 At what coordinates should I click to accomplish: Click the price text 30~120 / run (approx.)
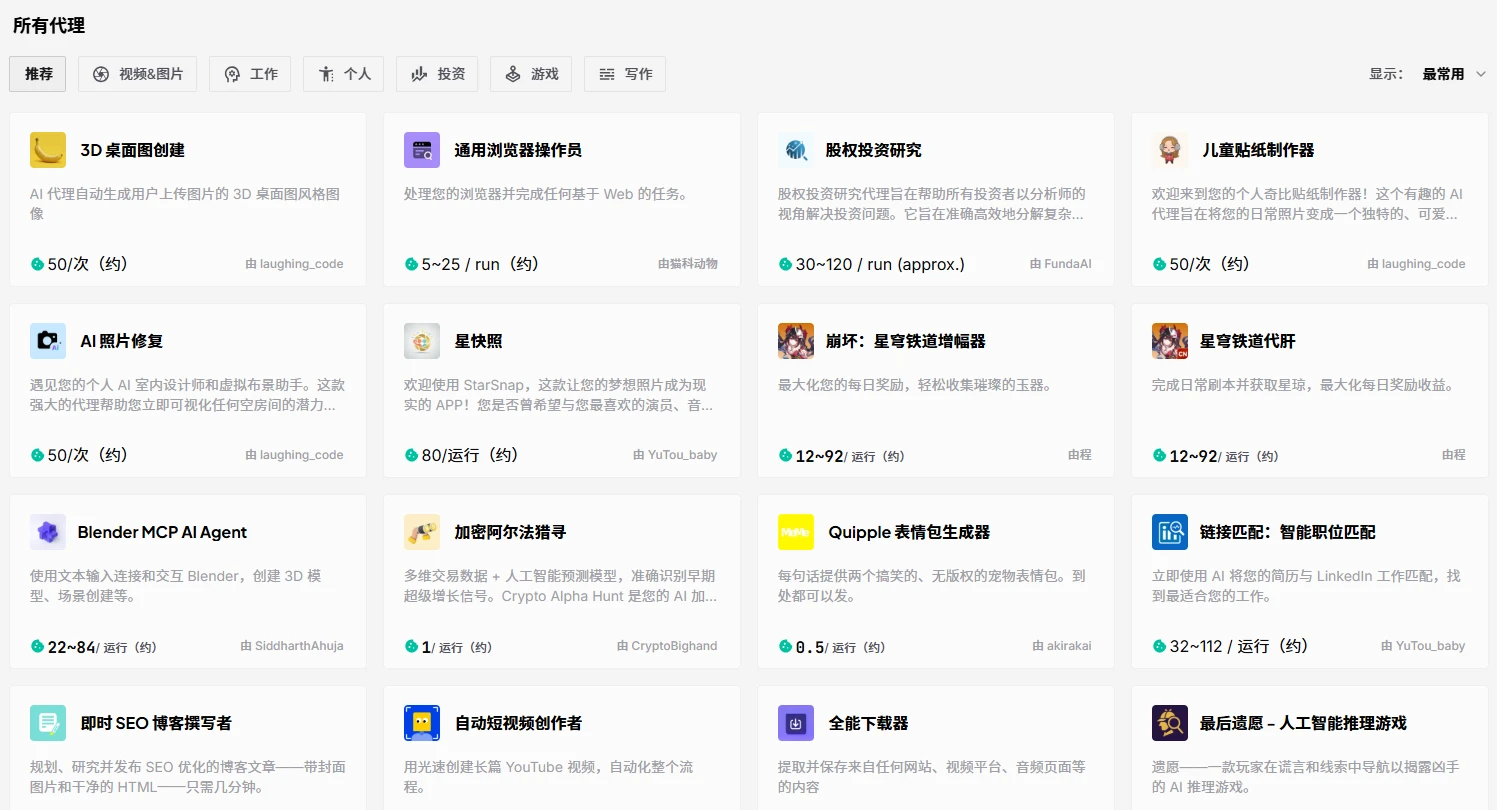coord(880,264)
